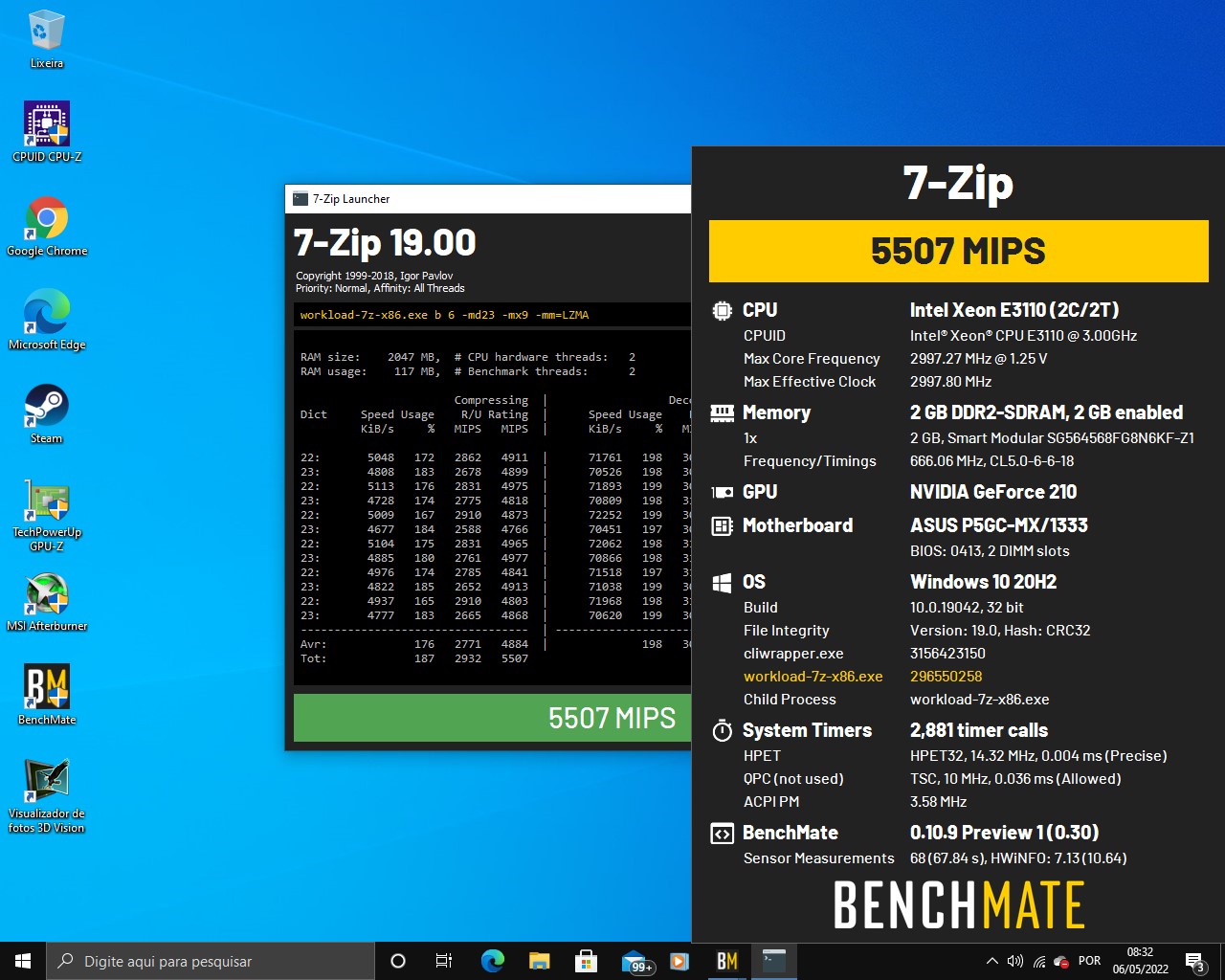
Task: Open Cortana circle icon on taskbar
Action: pyautogui.click(x=398, y=961)
